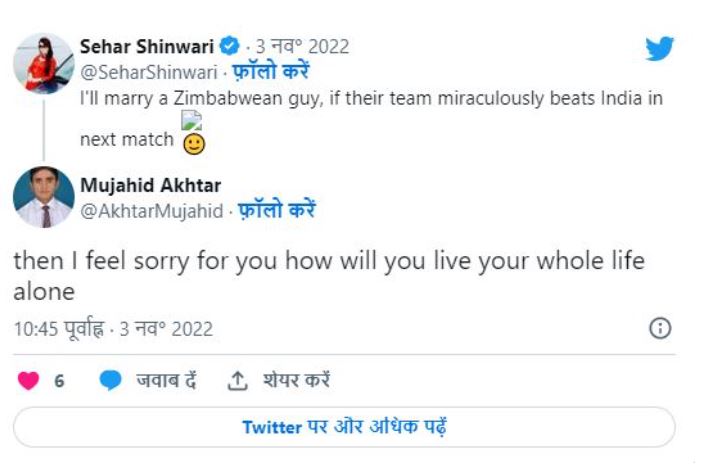The height and width of the screenshot is (475, 710).
Task: Click Sehar Shinwari's verified badge
Action: coord(230,47)
